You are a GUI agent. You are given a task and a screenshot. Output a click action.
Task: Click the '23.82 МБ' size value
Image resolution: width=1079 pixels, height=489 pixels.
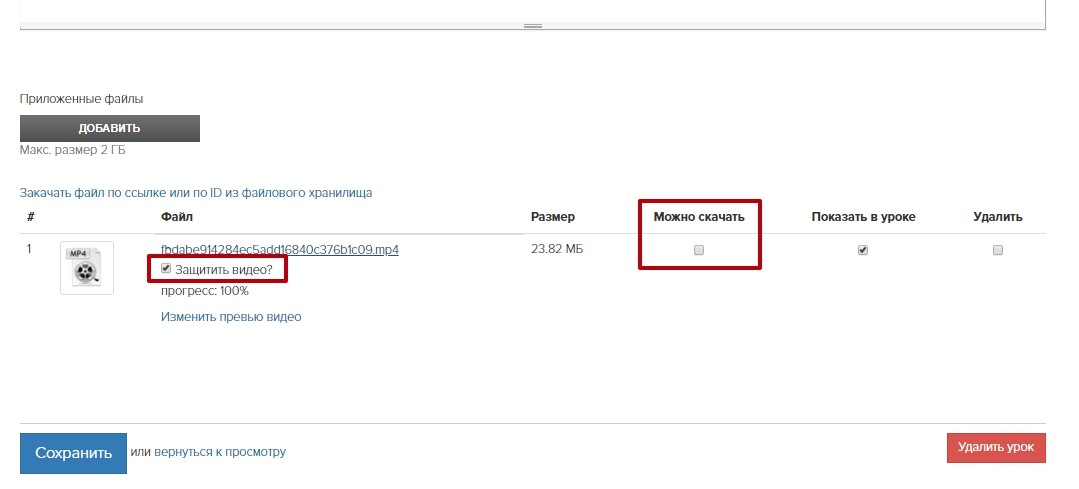tap(557, 249)
